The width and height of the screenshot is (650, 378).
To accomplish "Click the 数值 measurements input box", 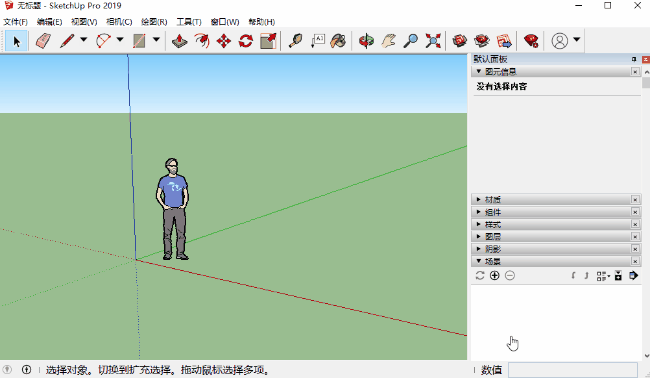I will [x=573, y=370].
